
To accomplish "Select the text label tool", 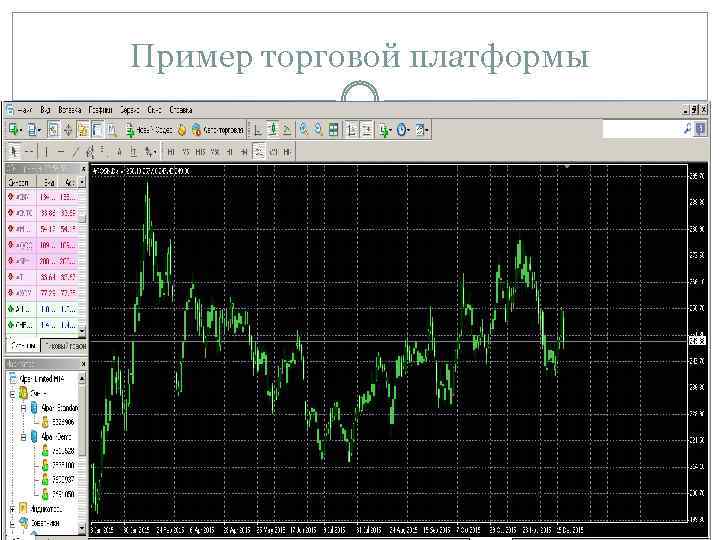I will click(133, 152).
